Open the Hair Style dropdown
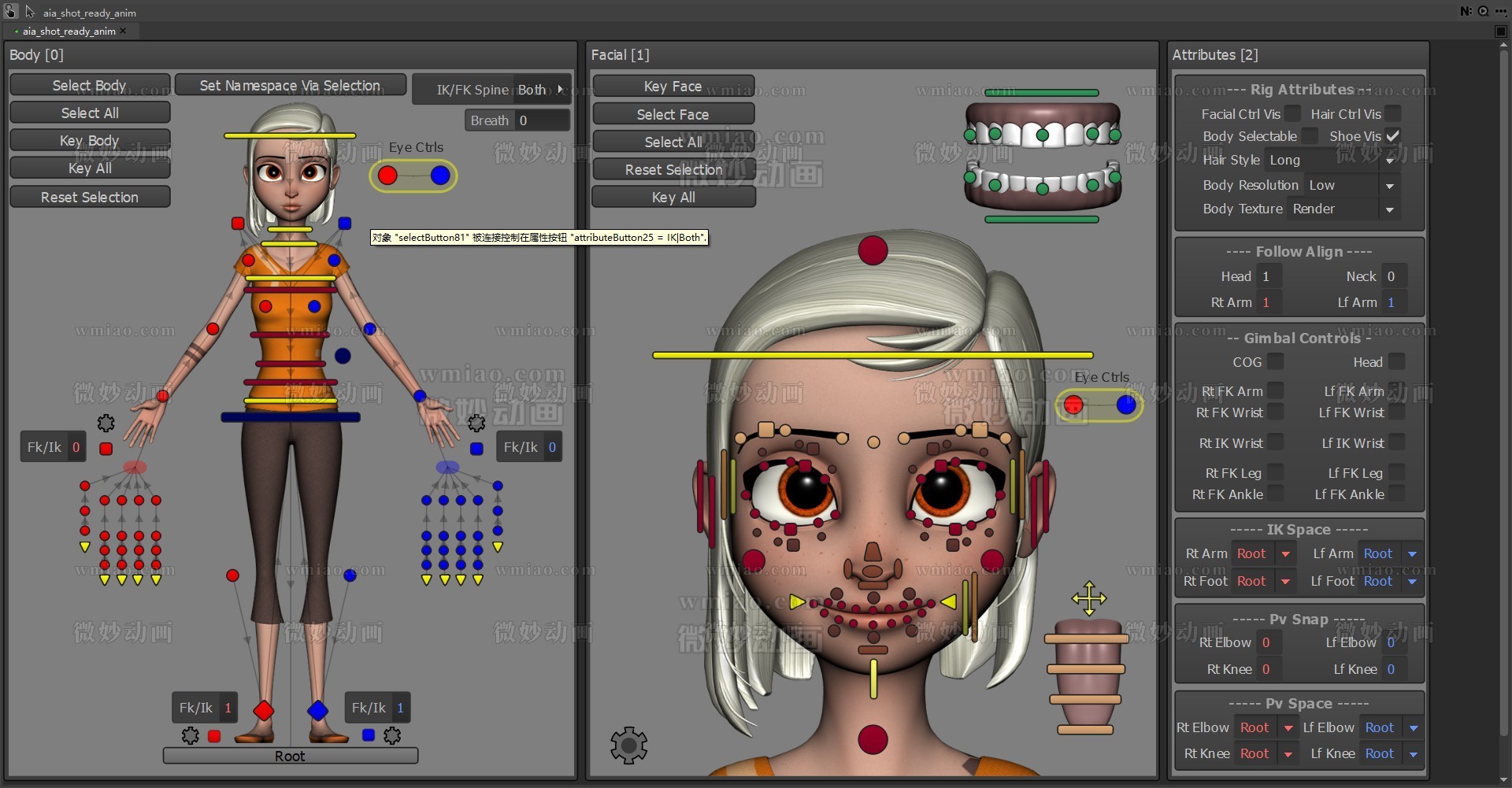The image size is (1512, 788). tap(1389, 161)
